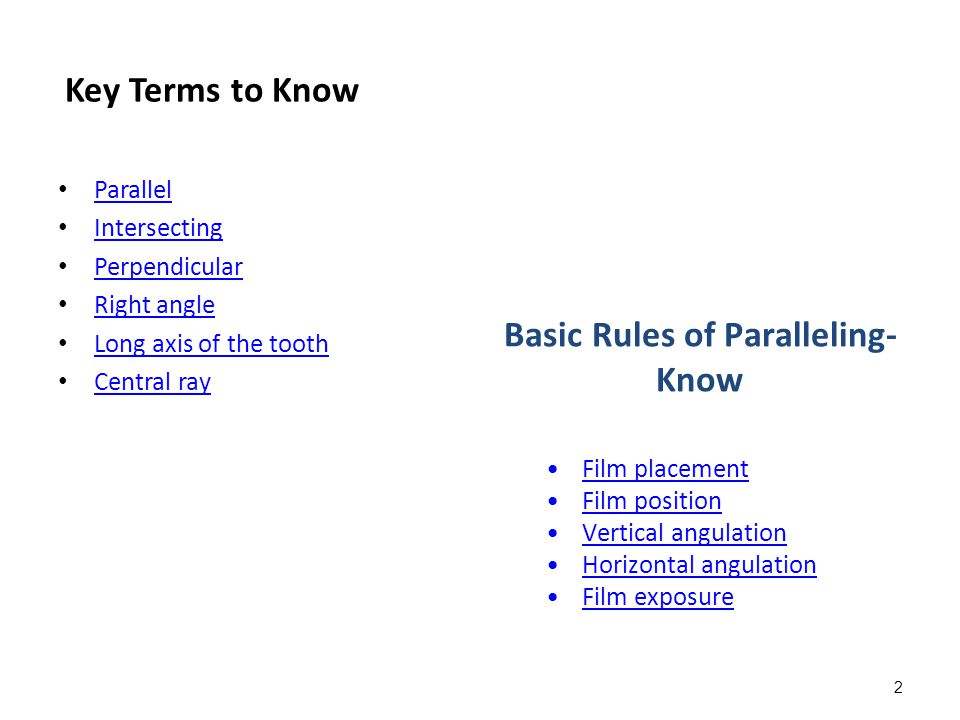This screenshot has height=720, width=960.
Task: Click the slide page number 2
Action: pyautogui.click(x=898, y=688)
